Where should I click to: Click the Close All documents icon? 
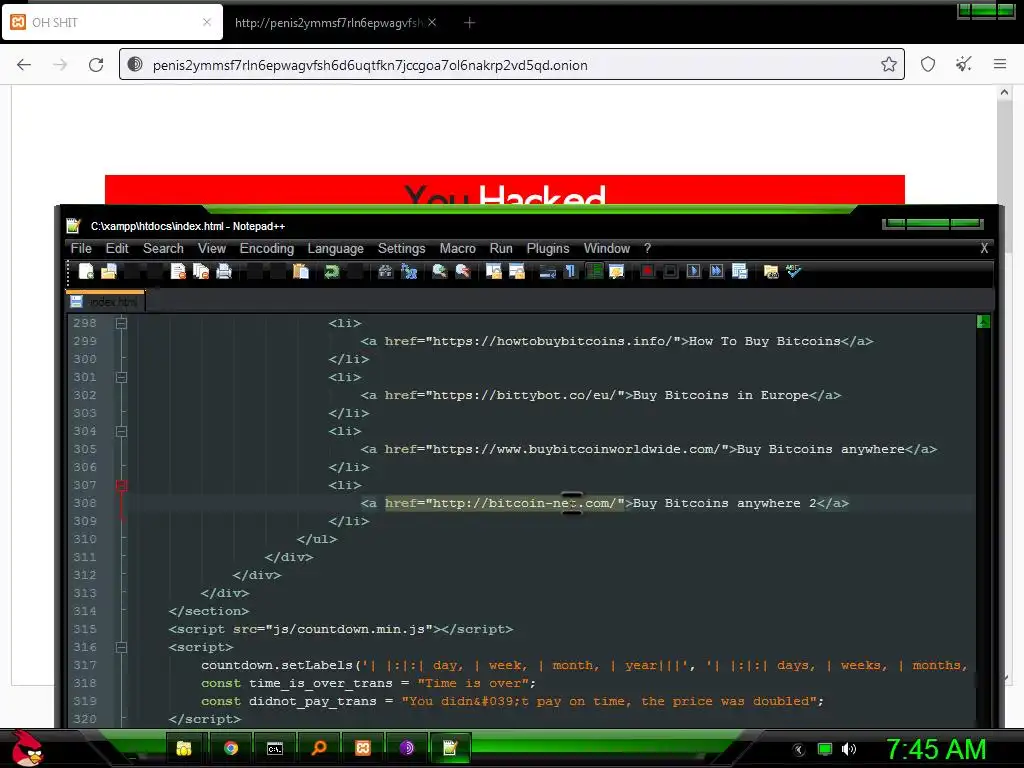[x=201, y=271]
